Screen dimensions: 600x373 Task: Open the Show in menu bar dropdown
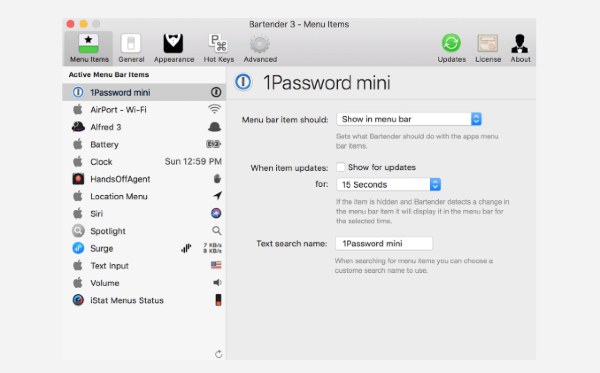(x=409, y=119)
